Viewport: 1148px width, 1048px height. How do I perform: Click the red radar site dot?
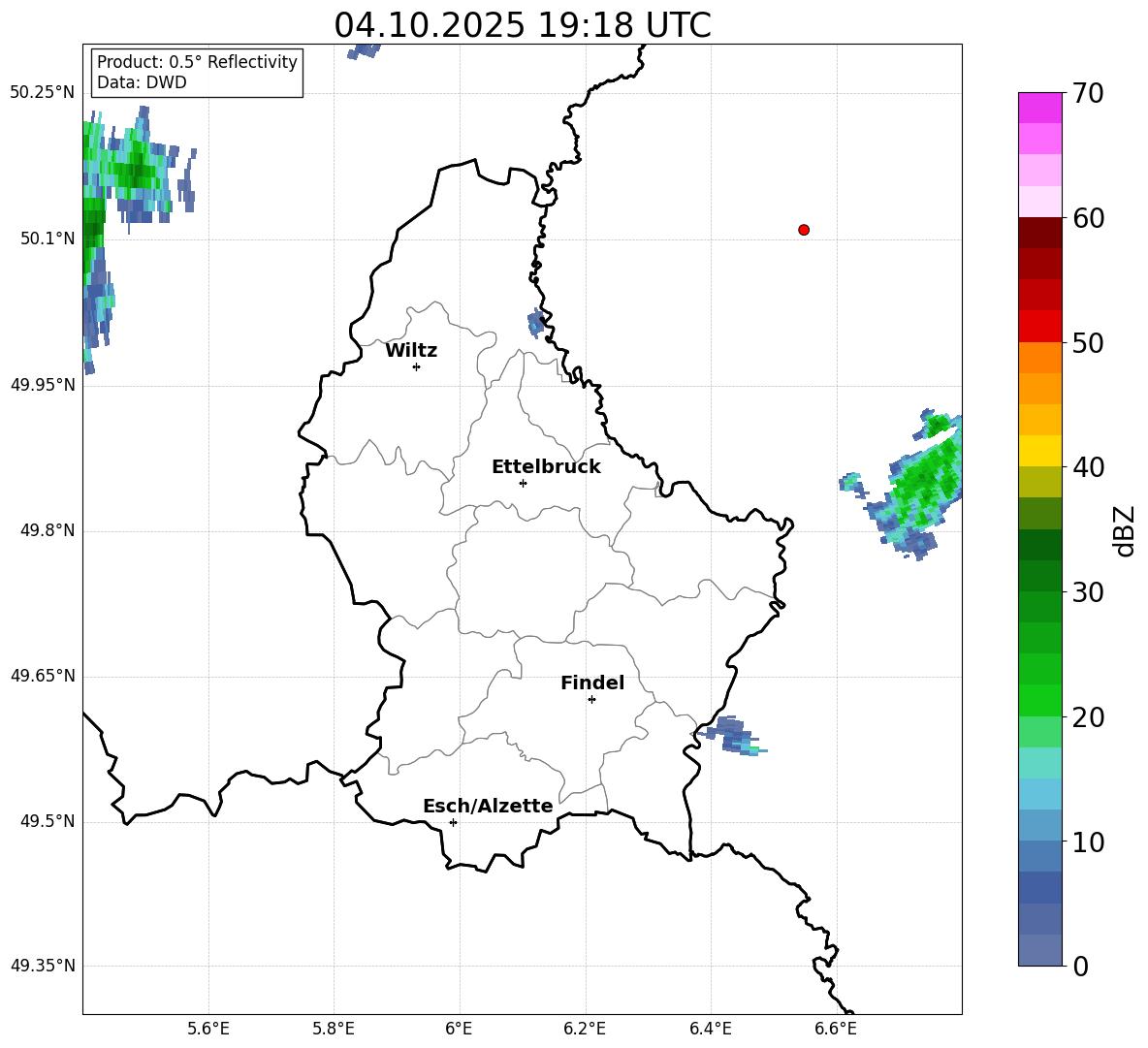point(804,230)
